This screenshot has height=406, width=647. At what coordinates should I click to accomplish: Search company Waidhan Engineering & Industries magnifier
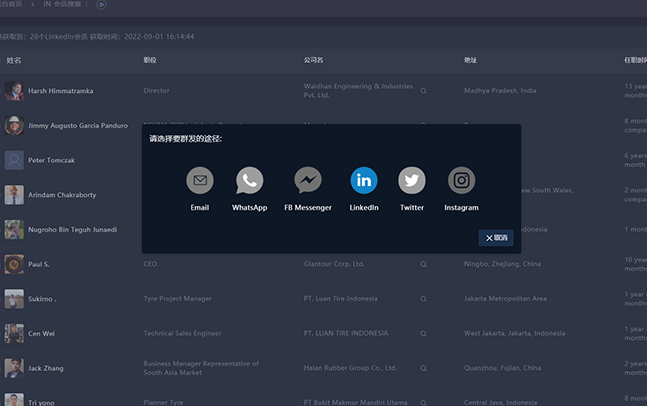(x=423, y=91)
